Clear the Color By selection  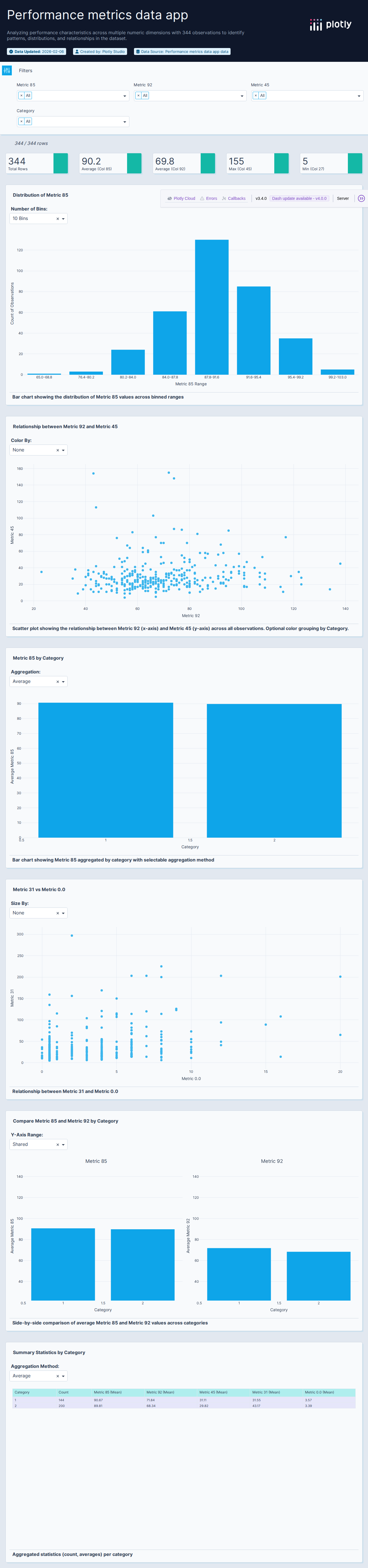click(x=58, y=450)
